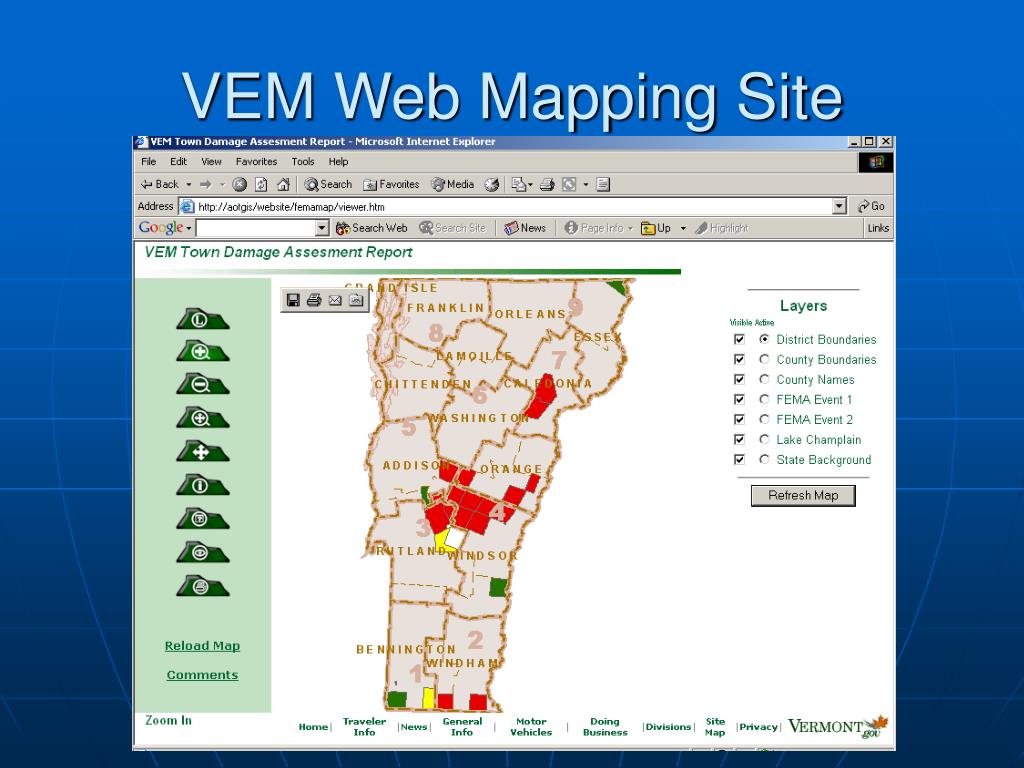Screen dimensions: 1024x768
Task: Click the picture icon on map toolbar
Action: (356, 300)
